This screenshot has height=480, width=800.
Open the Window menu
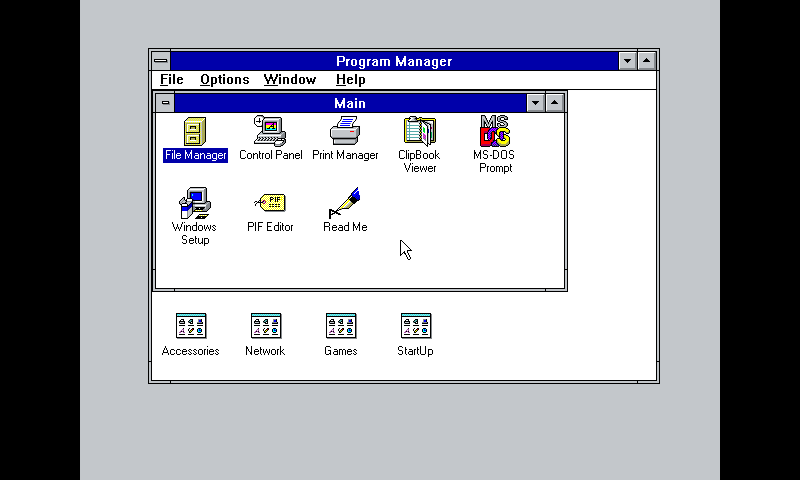289,80
